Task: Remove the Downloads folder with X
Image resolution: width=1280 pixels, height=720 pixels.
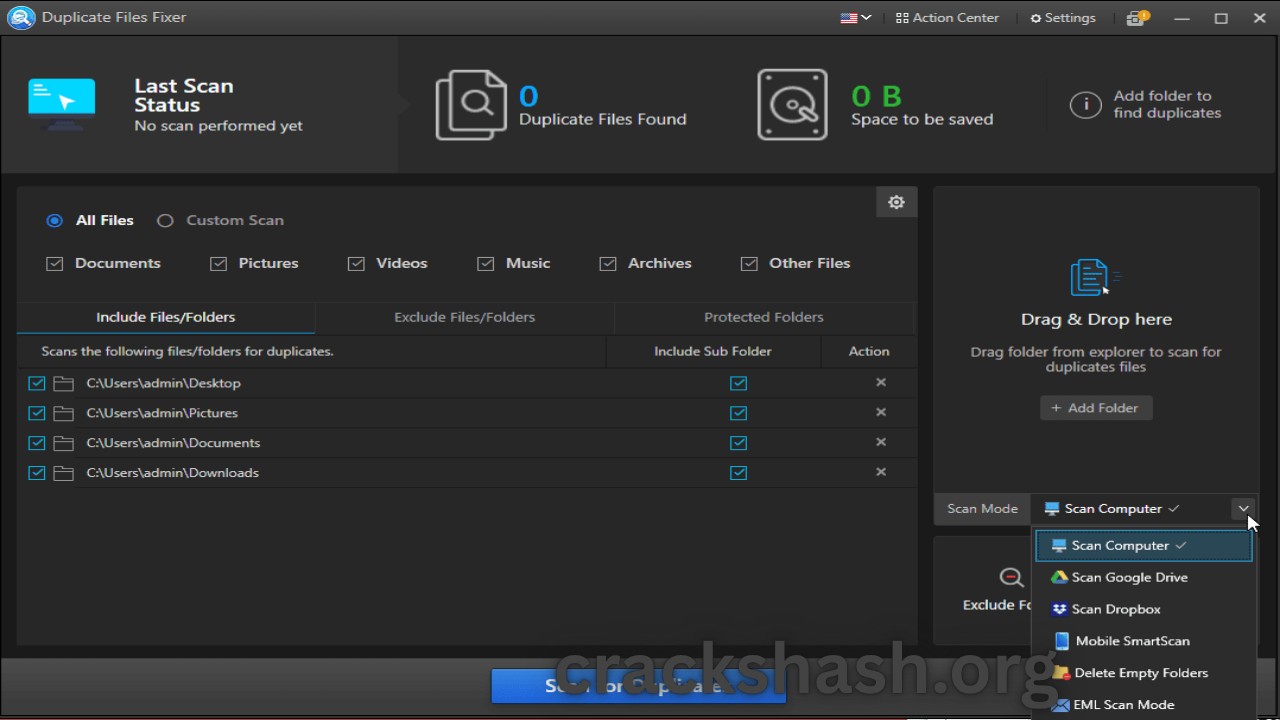Action: pos(881,472)
